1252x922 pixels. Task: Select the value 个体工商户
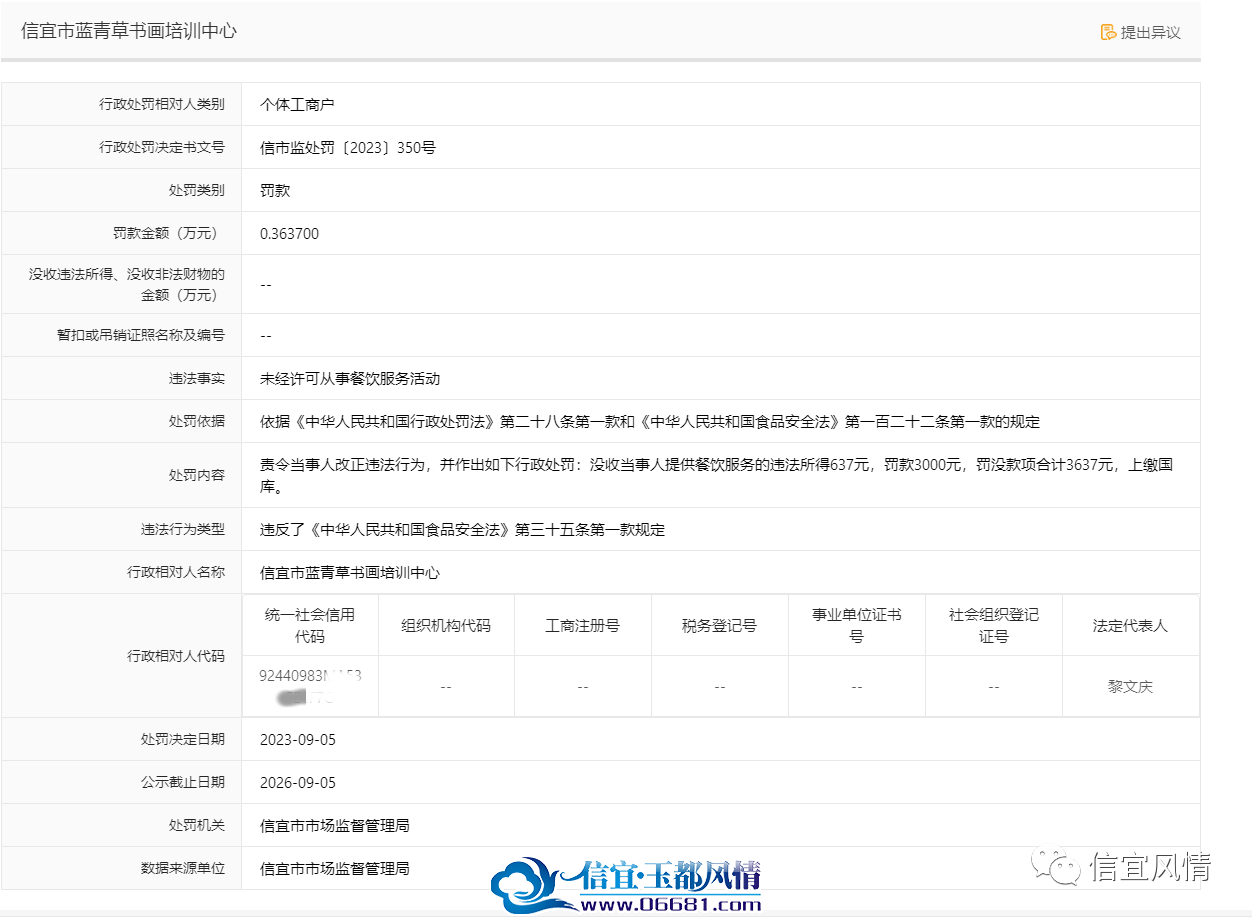coord(297,104)
